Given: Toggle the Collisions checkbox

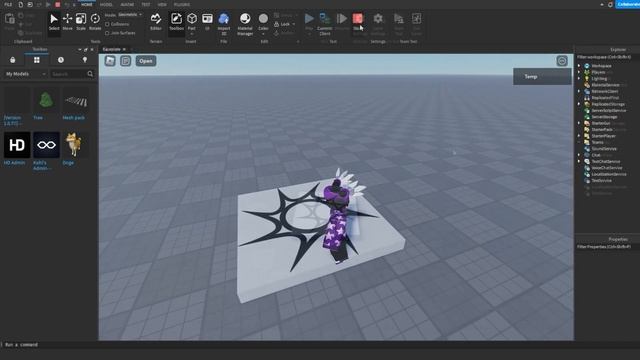Looking at the screenshot, I should point(107,24).
